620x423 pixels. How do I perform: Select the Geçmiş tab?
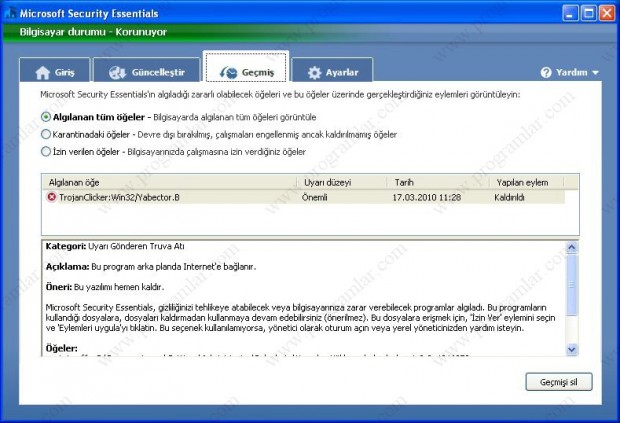tap(246, 68)
